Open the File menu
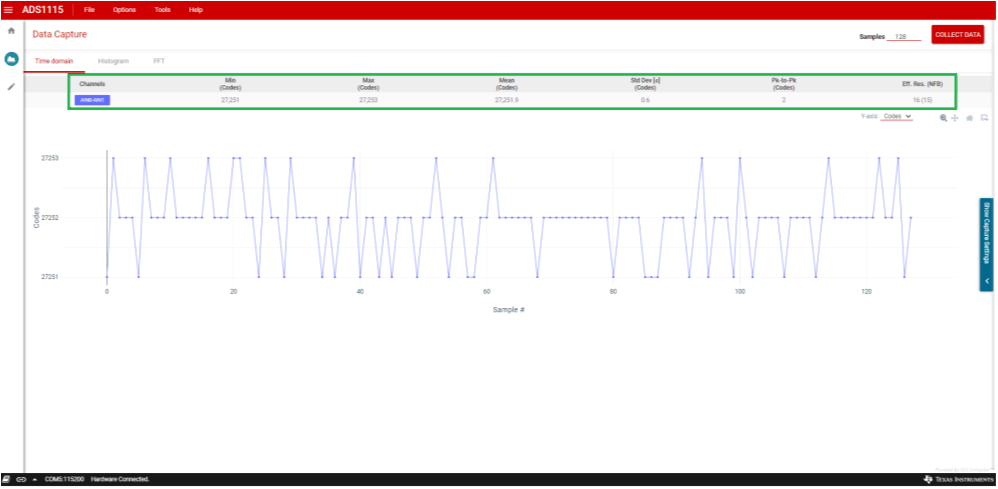 pyautogui.click(x=90, y=10)
